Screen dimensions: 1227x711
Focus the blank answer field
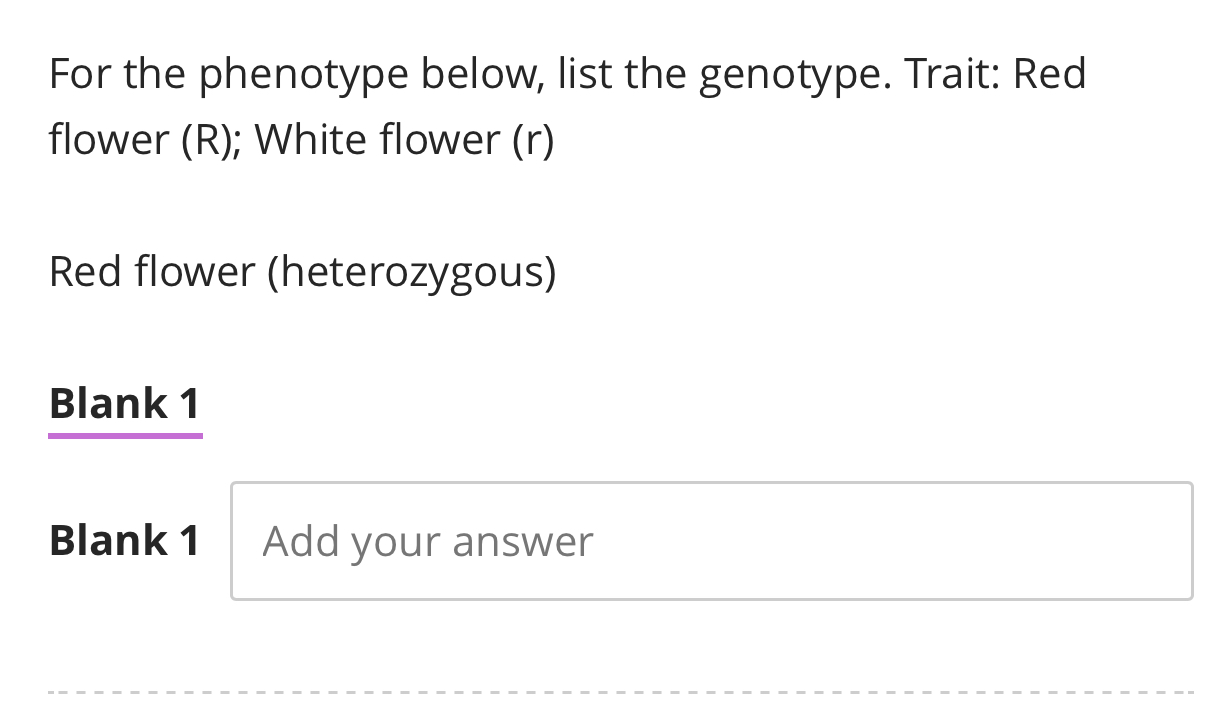712,540
